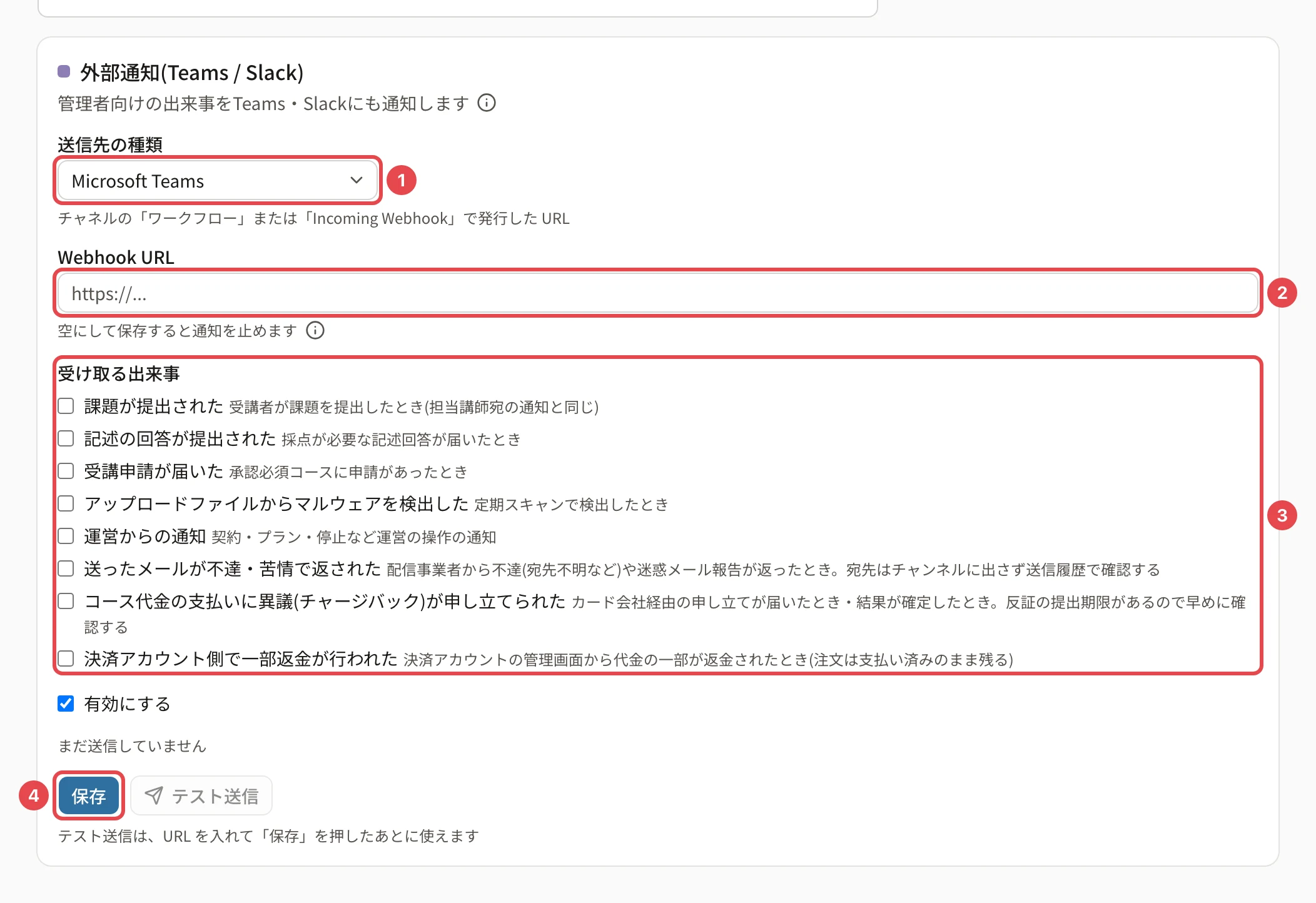The height and width of the screenshot is (903, 1316).
Task: Click paper plane icon in テスト送信 button
Action: (x=154, y=795)
